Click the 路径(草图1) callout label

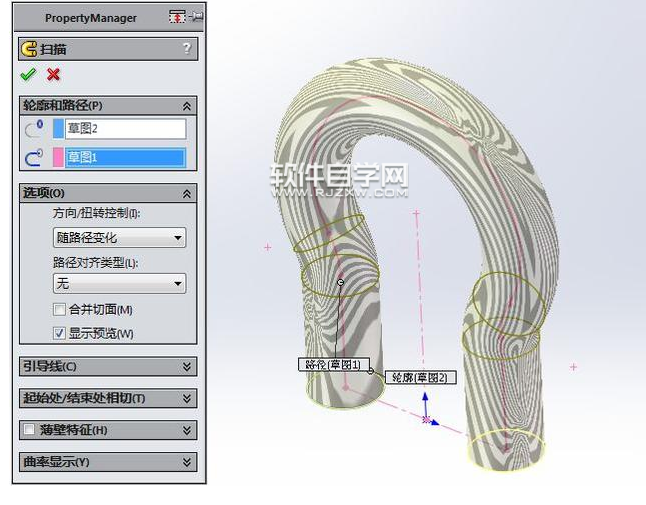point(333,364)
